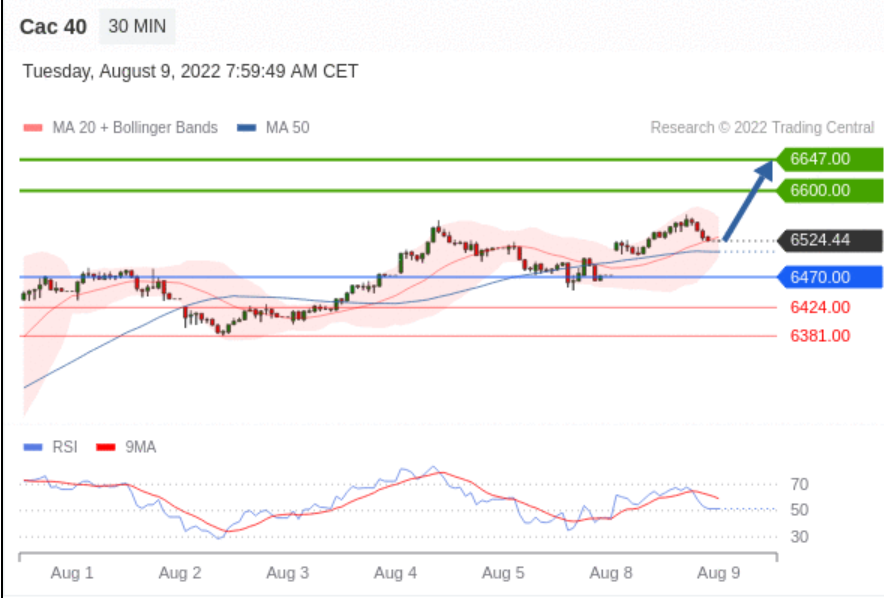Click the RSI legend label
This screenshot has width=884, height=601.
click(64, 447)
